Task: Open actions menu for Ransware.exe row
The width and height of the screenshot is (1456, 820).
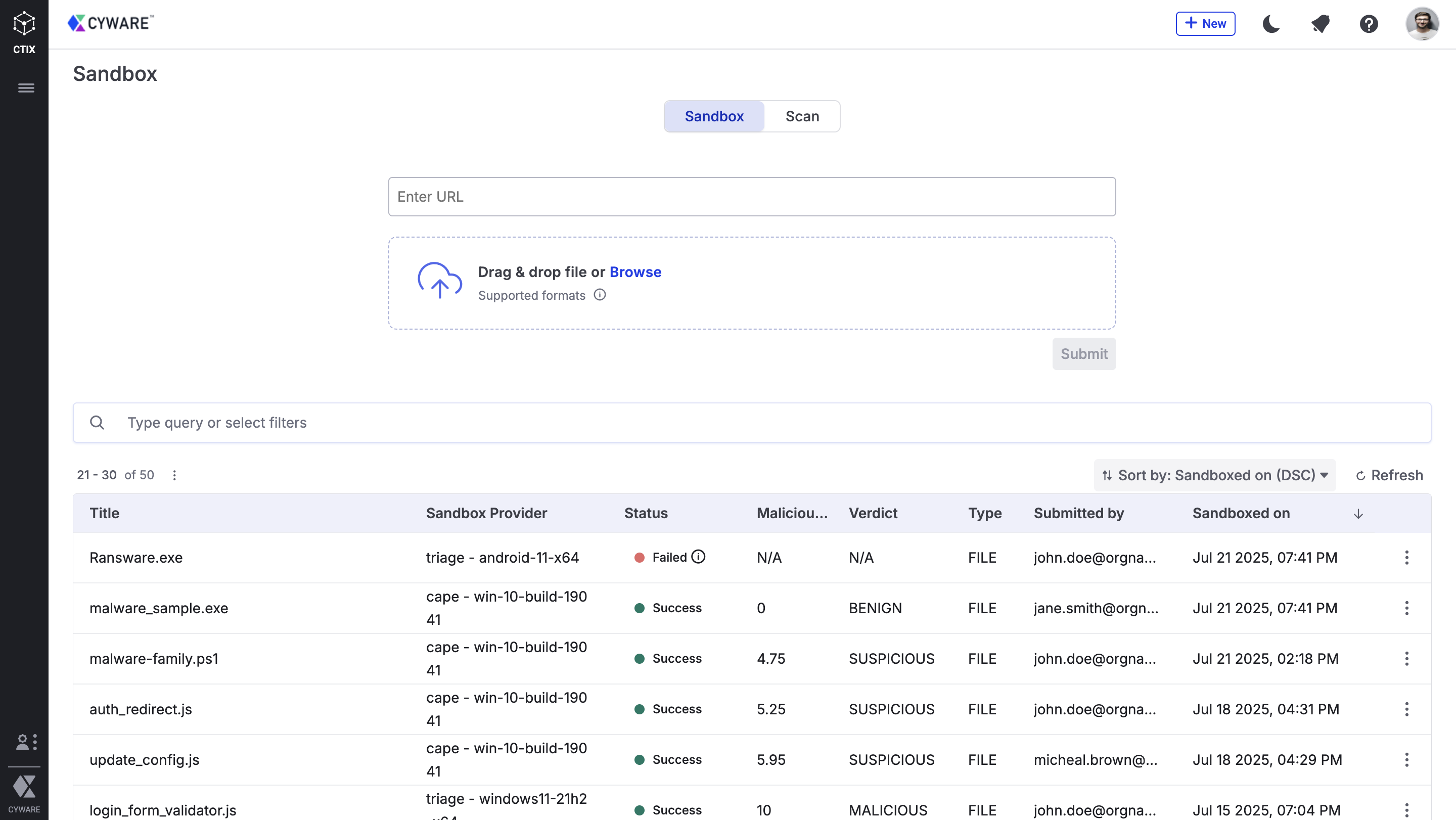Action: 1406,558
